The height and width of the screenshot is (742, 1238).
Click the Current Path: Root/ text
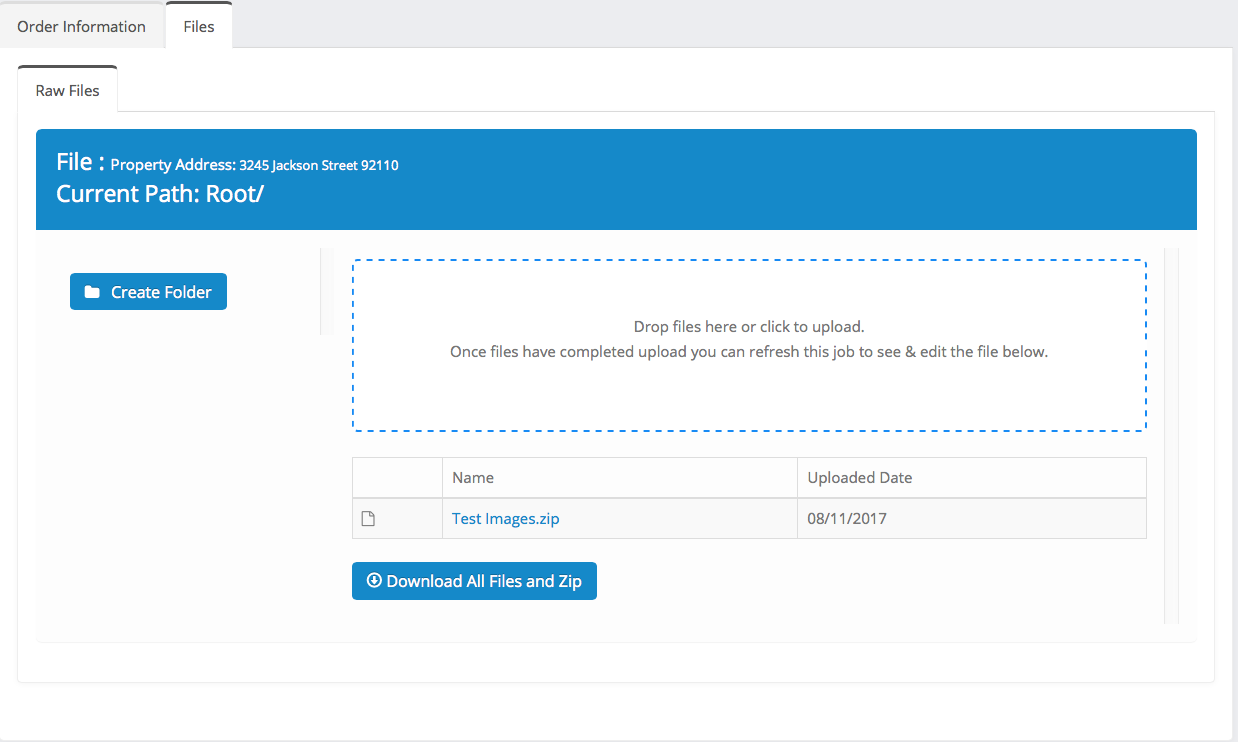(160, 194)
